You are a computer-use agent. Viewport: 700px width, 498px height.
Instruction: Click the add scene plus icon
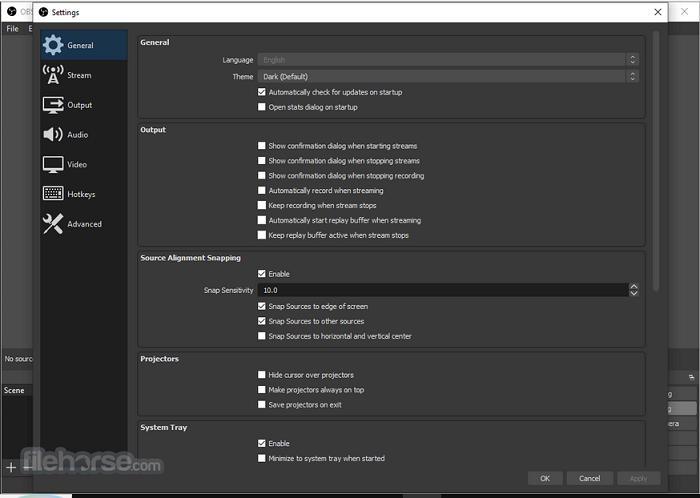tap(11, 467)
